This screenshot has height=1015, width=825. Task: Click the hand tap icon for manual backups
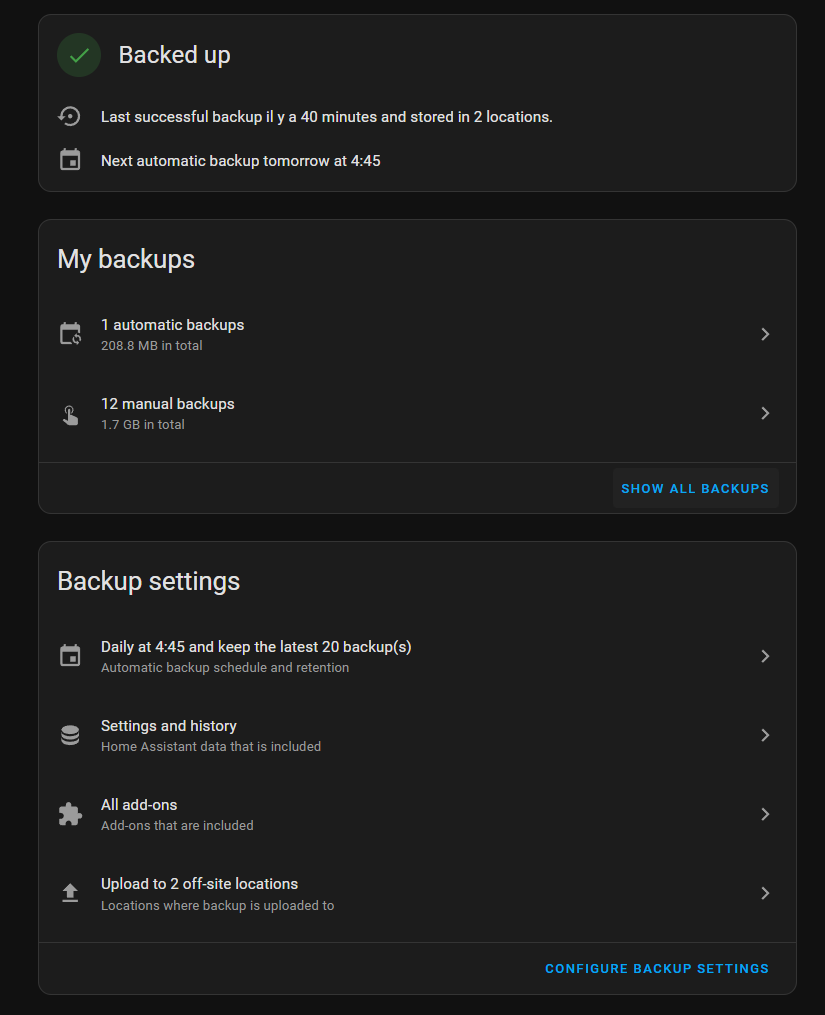point(70,413)
